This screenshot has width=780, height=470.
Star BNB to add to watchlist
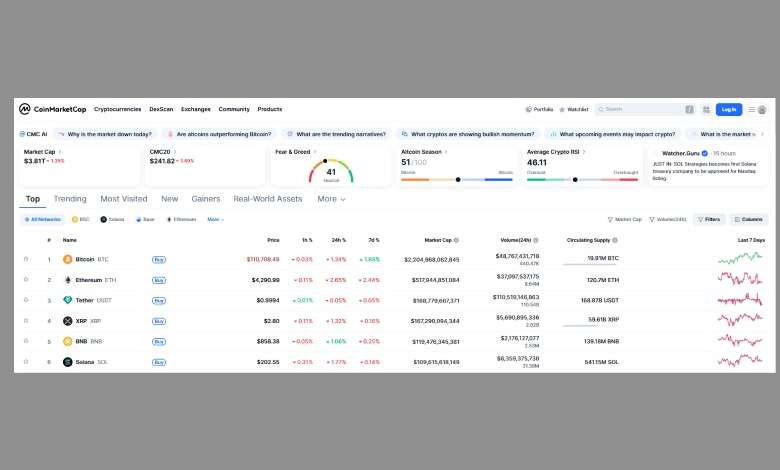tap(26, 341)
